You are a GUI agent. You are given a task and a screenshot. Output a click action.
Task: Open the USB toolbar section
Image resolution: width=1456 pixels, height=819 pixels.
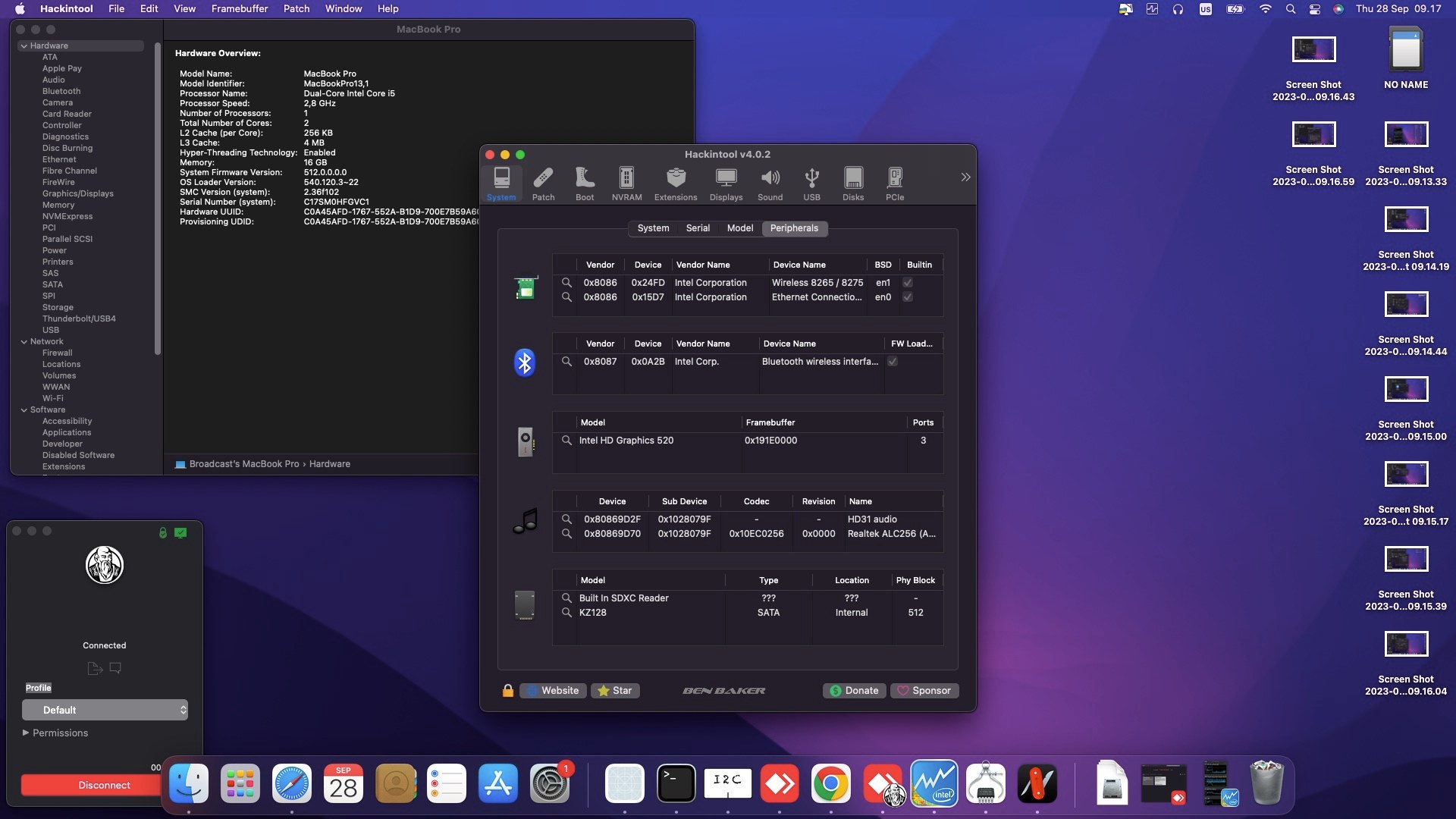pyautogui.click(x=811, y=184)
